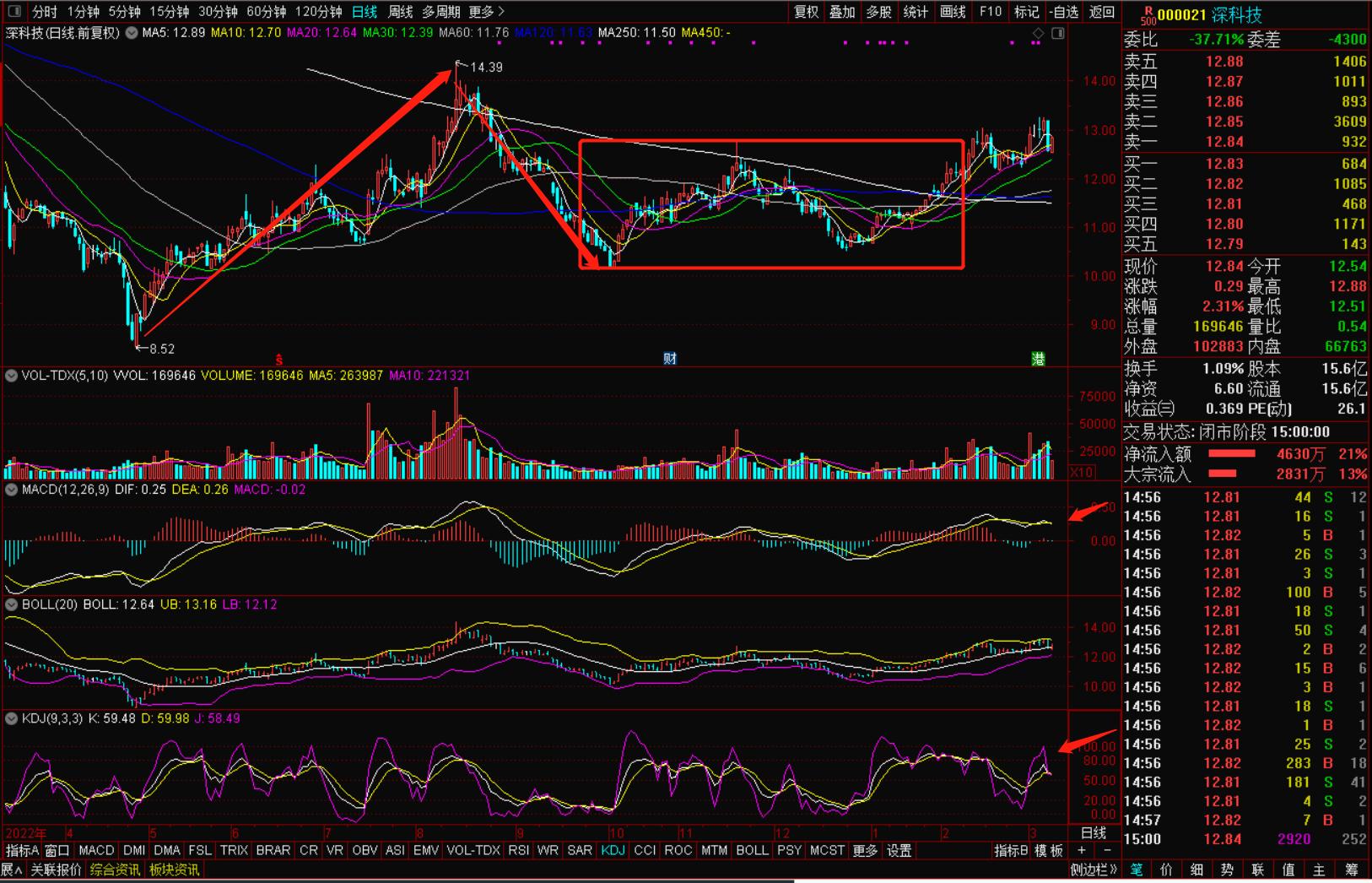Click the diamond marker icon above the chart
Image resolution: width=1372 pixels, height=883 pixels.
[x=1039, y=33]
